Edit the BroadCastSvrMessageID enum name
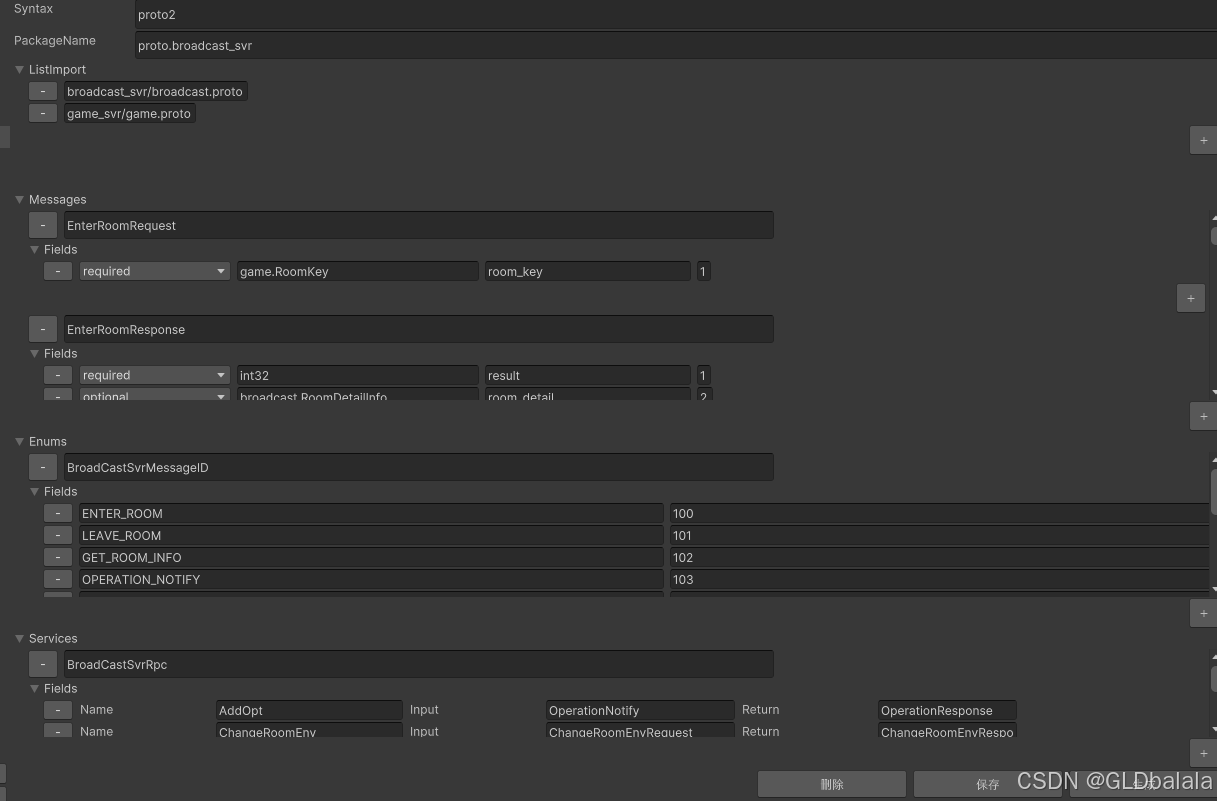 click(418, 467)
